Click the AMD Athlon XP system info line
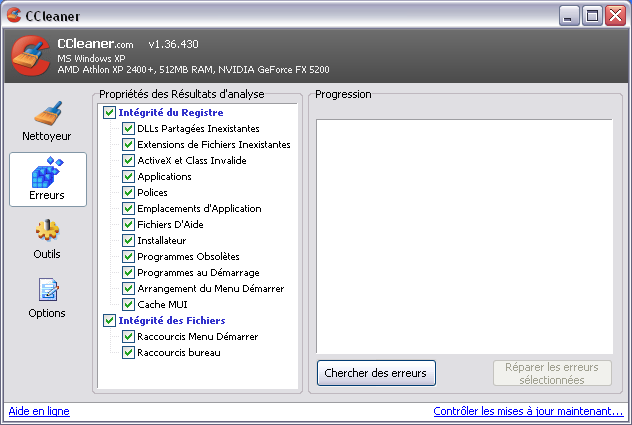632x425 pixels. pos(193,70)
